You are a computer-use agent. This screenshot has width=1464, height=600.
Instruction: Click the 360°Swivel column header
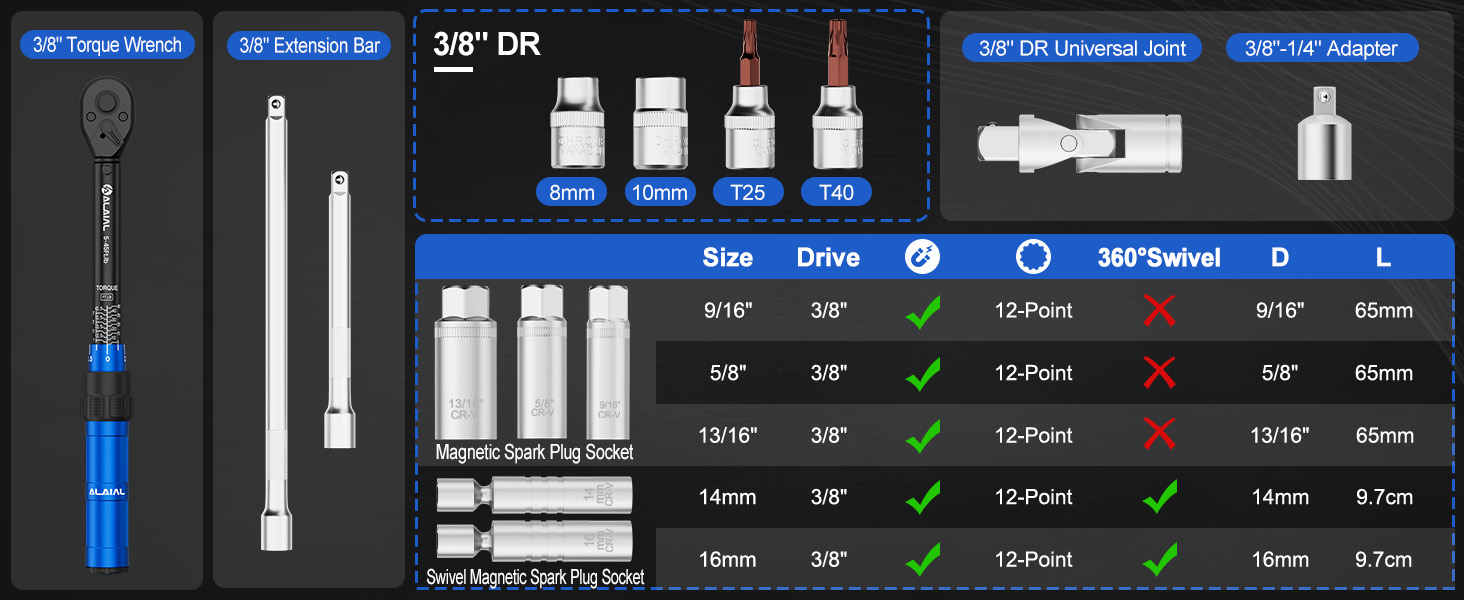(x=1159, y=258)
